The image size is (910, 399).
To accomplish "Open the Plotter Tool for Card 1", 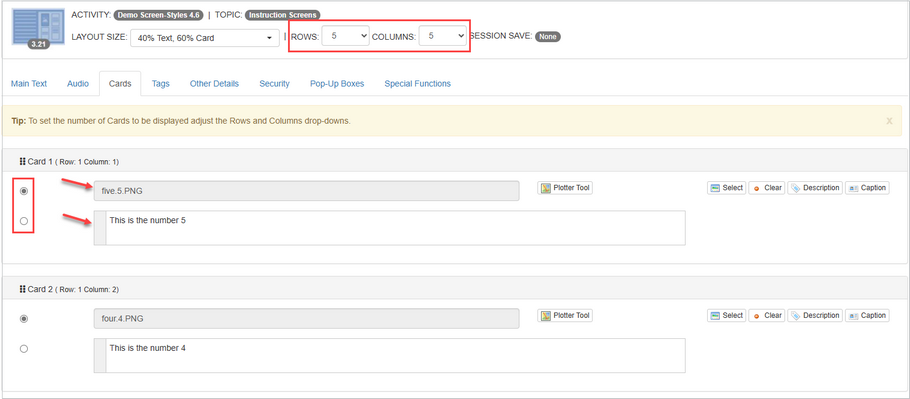I will pyautogui.click(x=565, y=188).
